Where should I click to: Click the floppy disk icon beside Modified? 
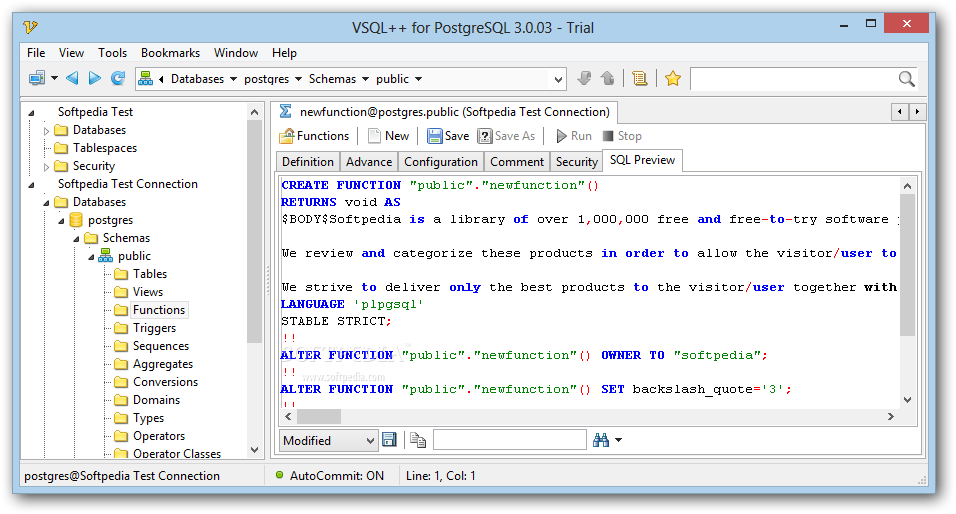(x=389, y=440)
